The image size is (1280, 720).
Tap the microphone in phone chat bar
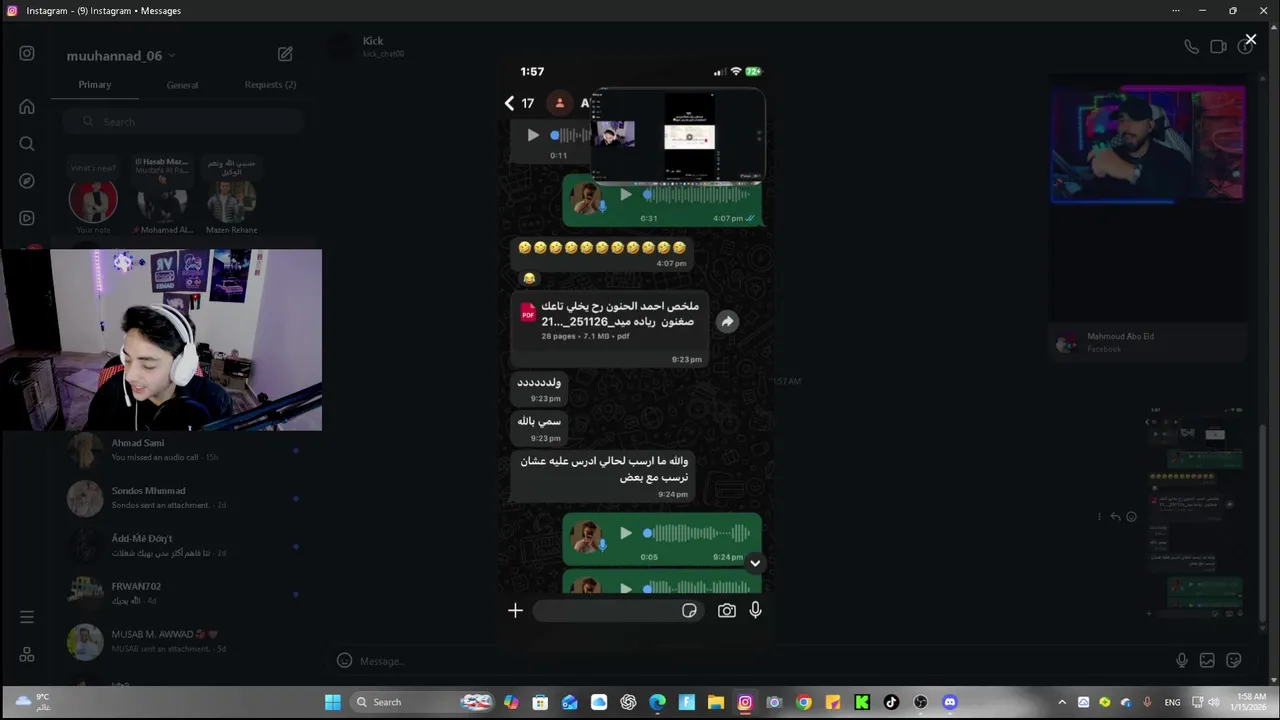[x=755, y=610]
